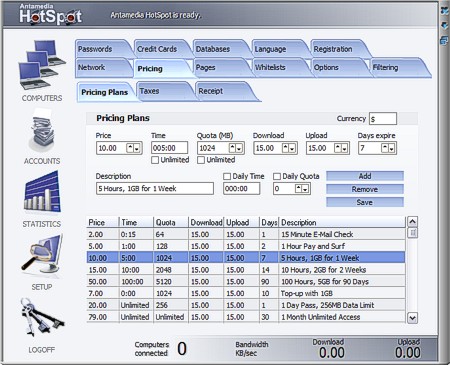
Task: Click the scroll up arrow of plans list
Action: click(412, 222)
